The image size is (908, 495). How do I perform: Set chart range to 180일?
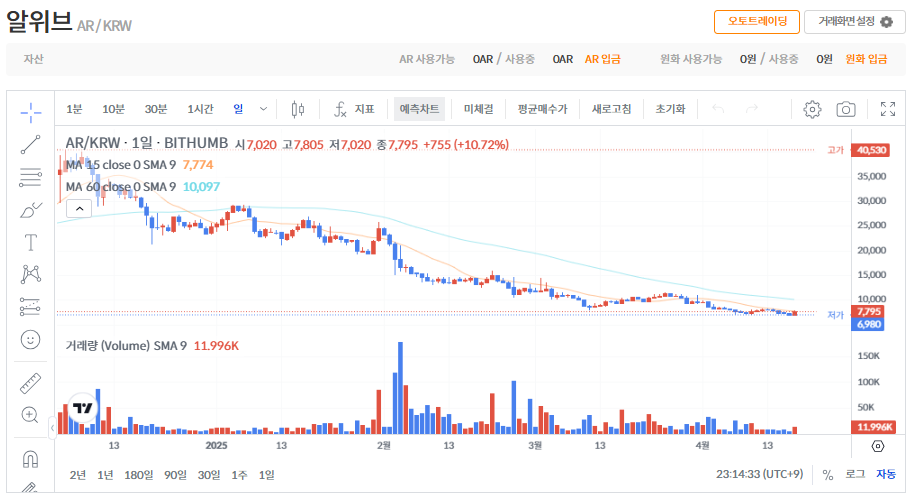(x=139, y=475)
